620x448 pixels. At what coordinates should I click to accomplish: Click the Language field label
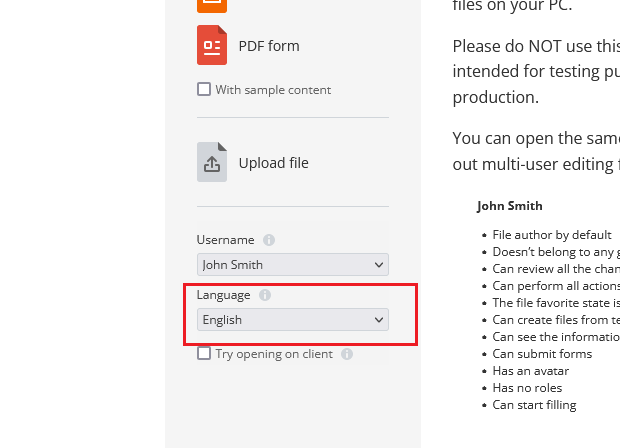(x=223, y=295)
